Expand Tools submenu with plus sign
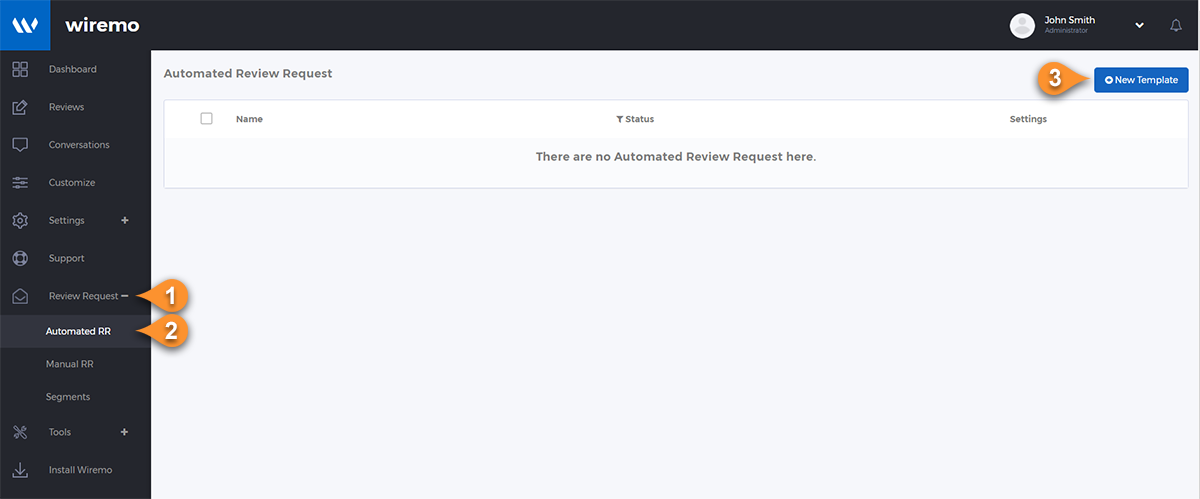 point(125,432)
